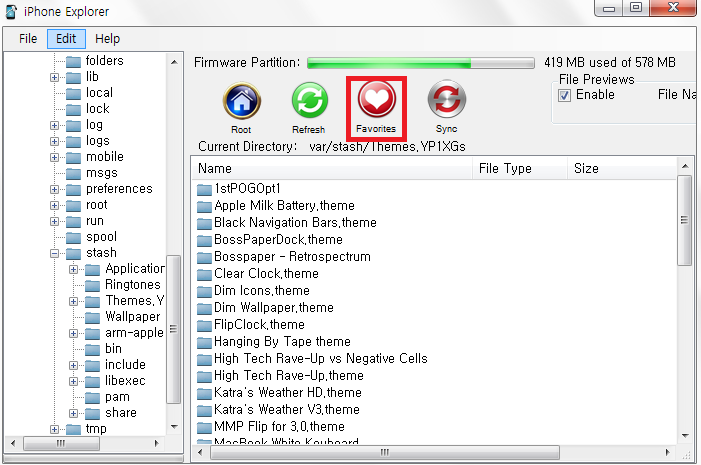
Task: Click file list scroll down arrow
Action: tap(684, 436)
